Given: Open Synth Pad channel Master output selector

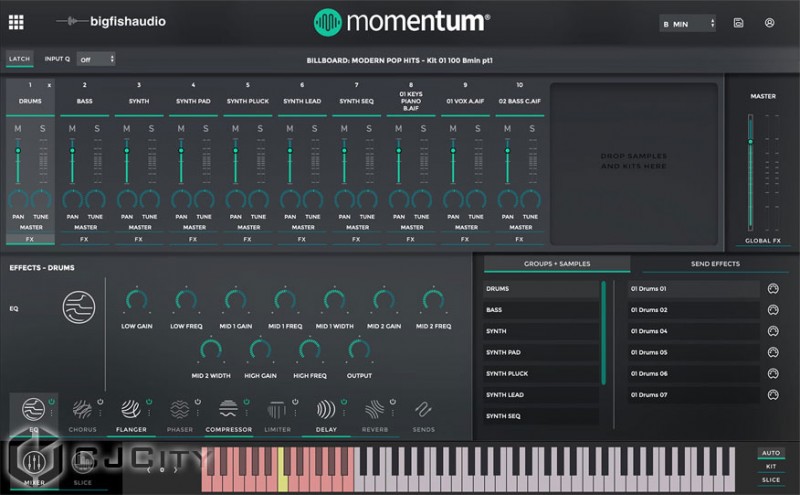Looking at the screenshot, I should [194, 228].
